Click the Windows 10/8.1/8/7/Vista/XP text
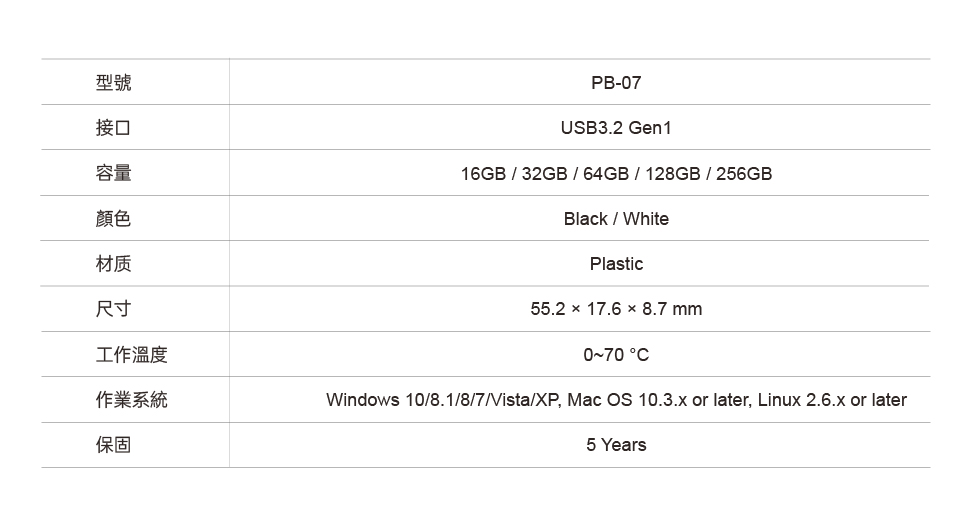 (443, 400)
